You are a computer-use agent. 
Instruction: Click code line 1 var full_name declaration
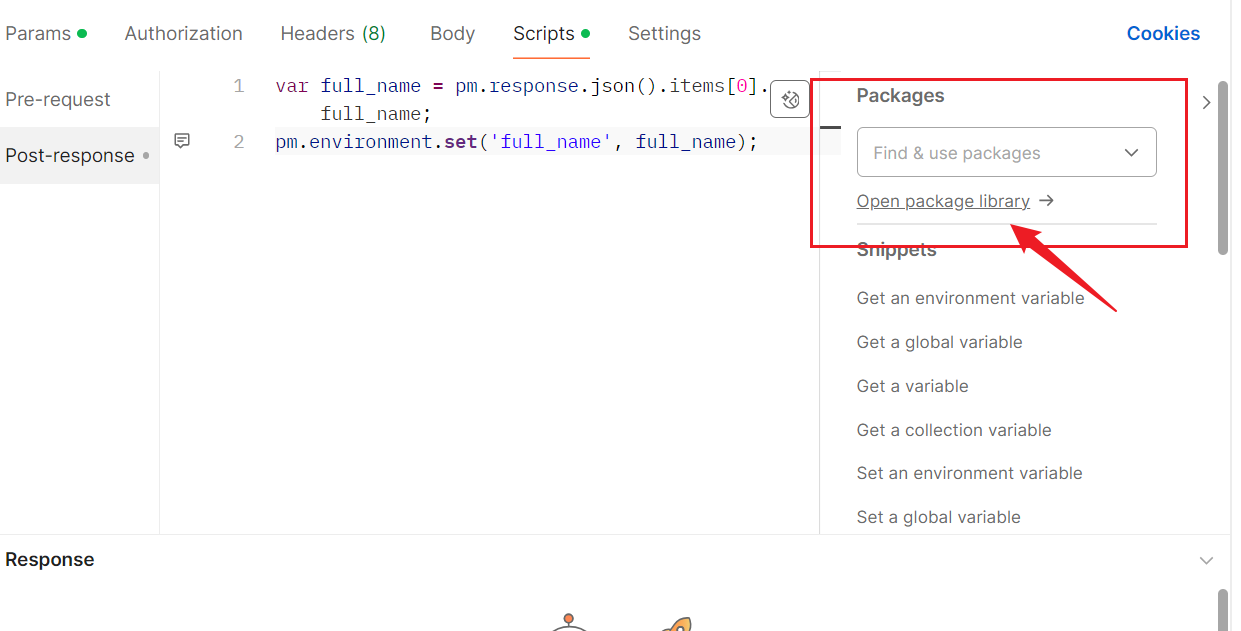point(522,100)
